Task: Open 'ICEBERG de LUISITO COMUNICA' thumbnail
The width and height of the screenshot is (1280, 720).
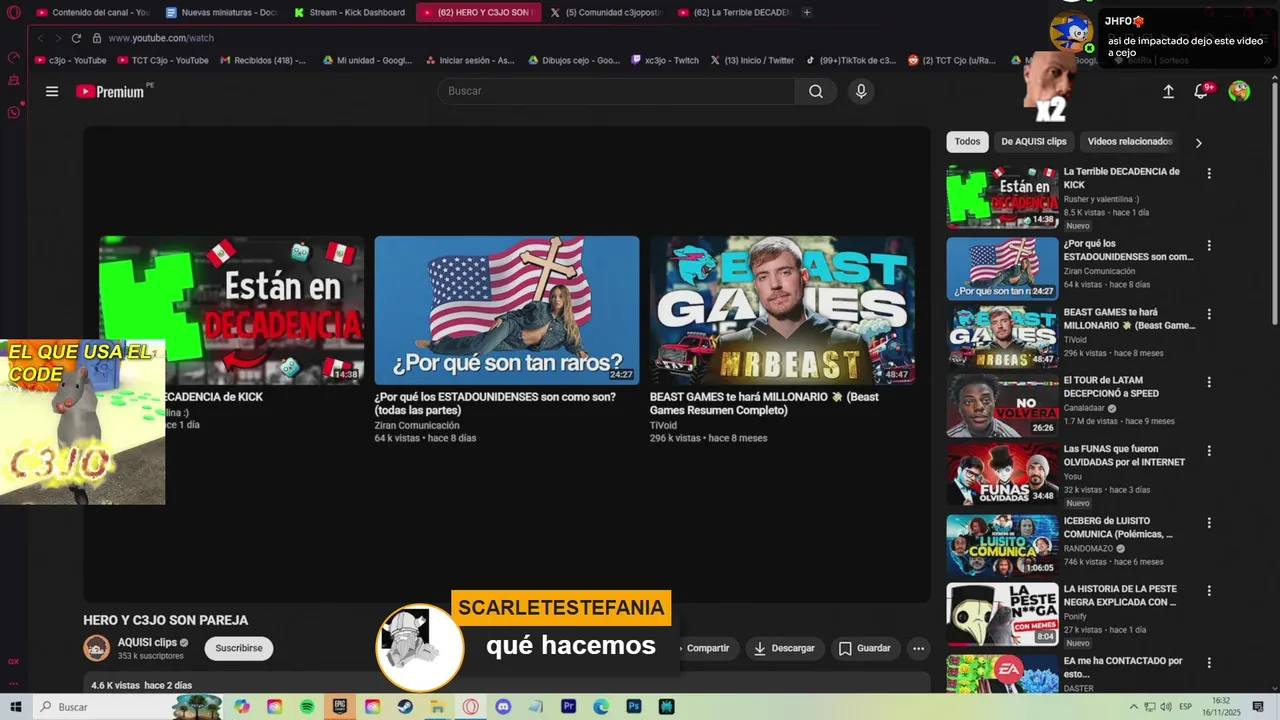Action: 1002,545
